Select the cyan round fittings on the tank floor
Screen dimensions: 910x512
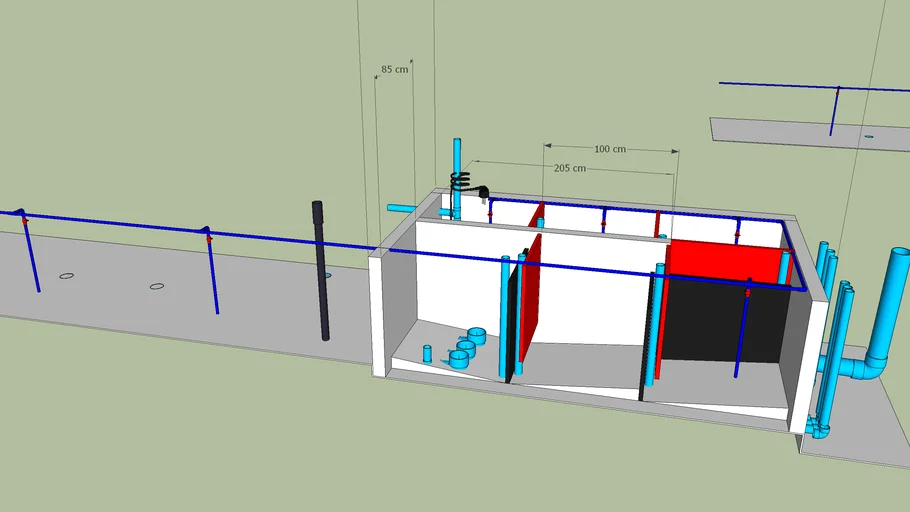[466, 348]
